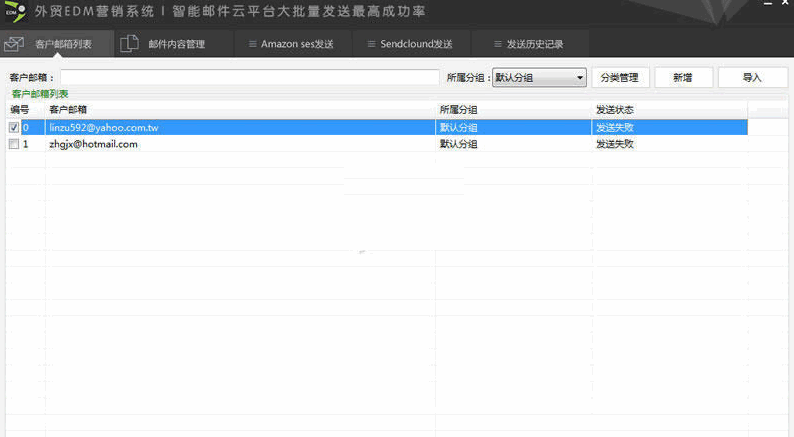Open the Amazon ses发送 tab
The image size is (794, 437).
293,44
